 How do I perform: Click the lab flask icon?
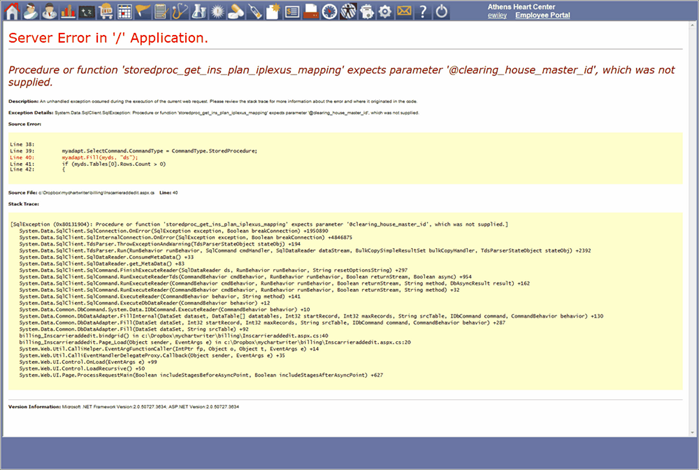pos(197,11)
